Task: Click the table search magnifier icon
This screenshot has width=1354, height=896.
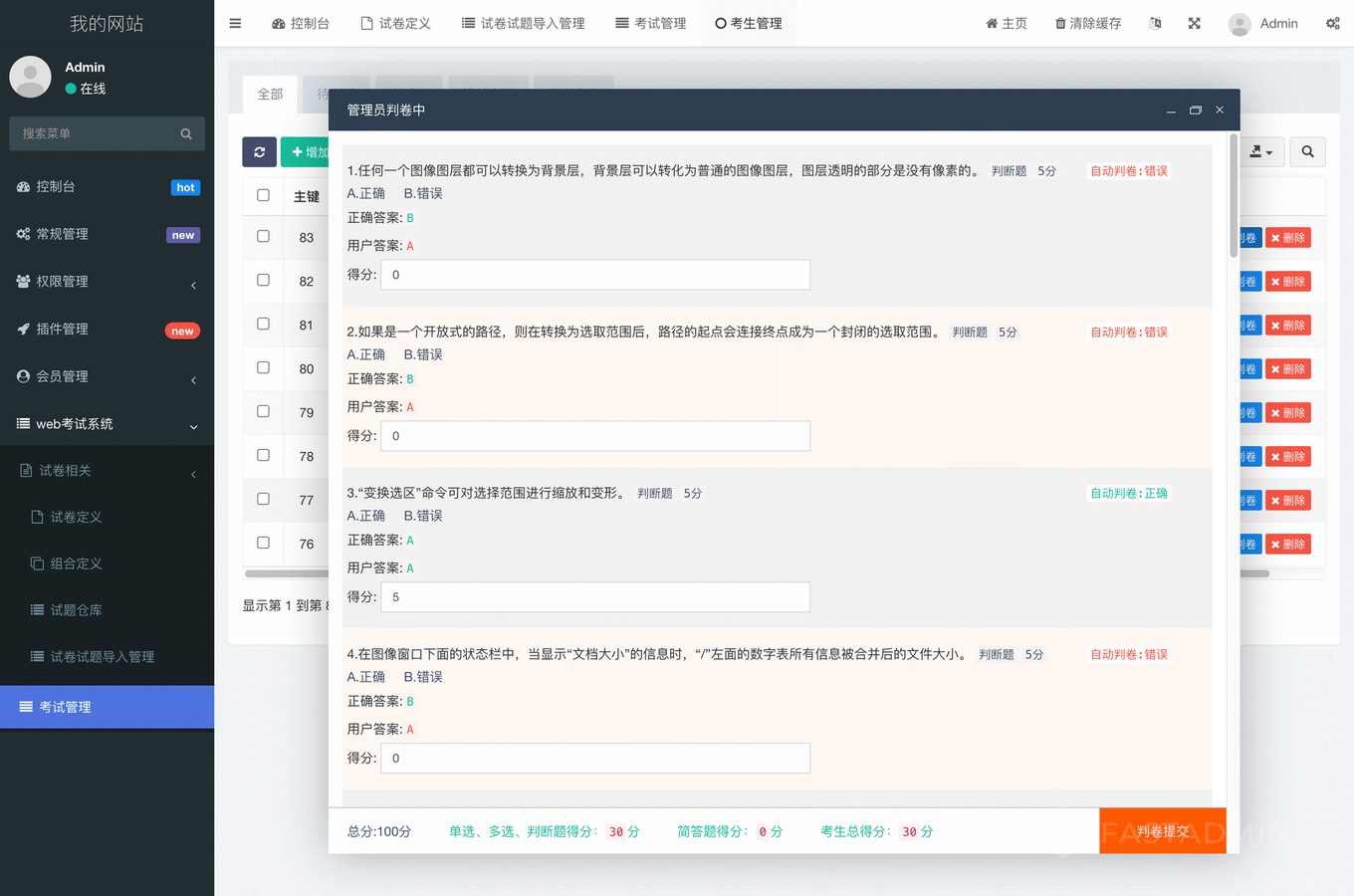Action: click(x=1307, y=151)
